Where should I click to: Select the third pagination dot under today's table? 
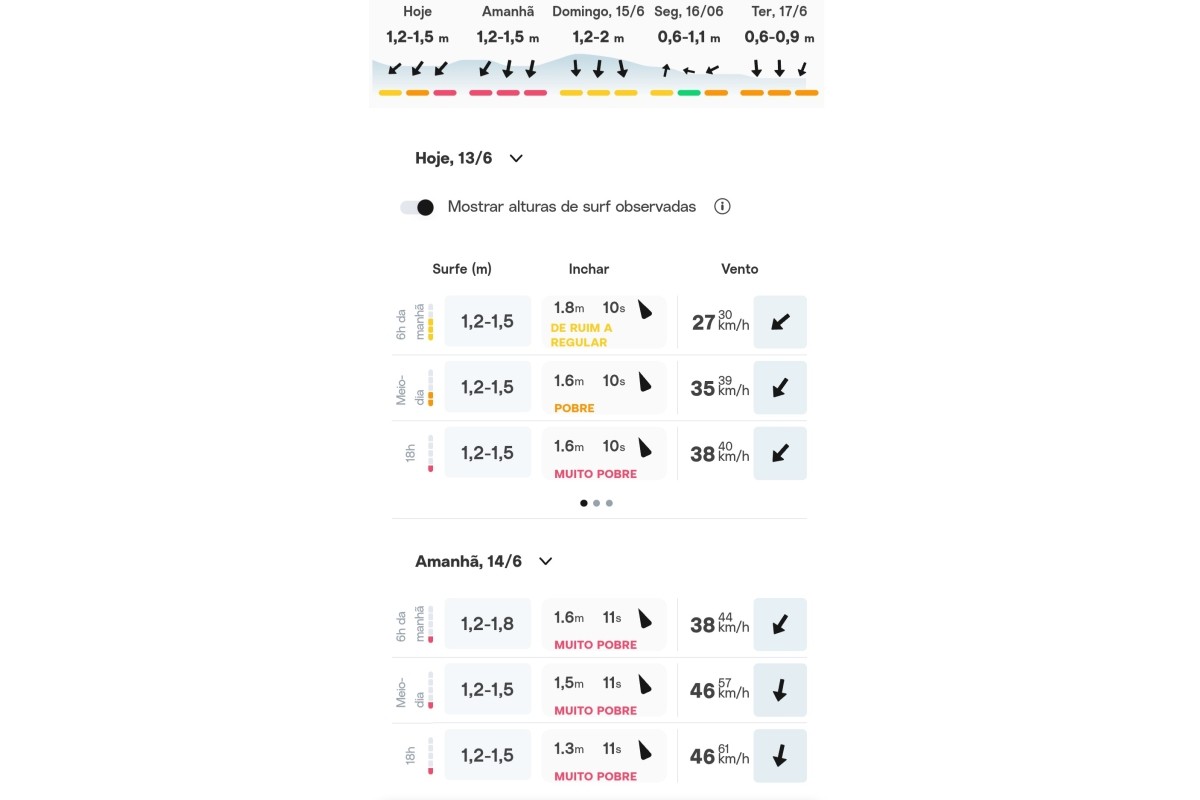click(x=609, y=503)
